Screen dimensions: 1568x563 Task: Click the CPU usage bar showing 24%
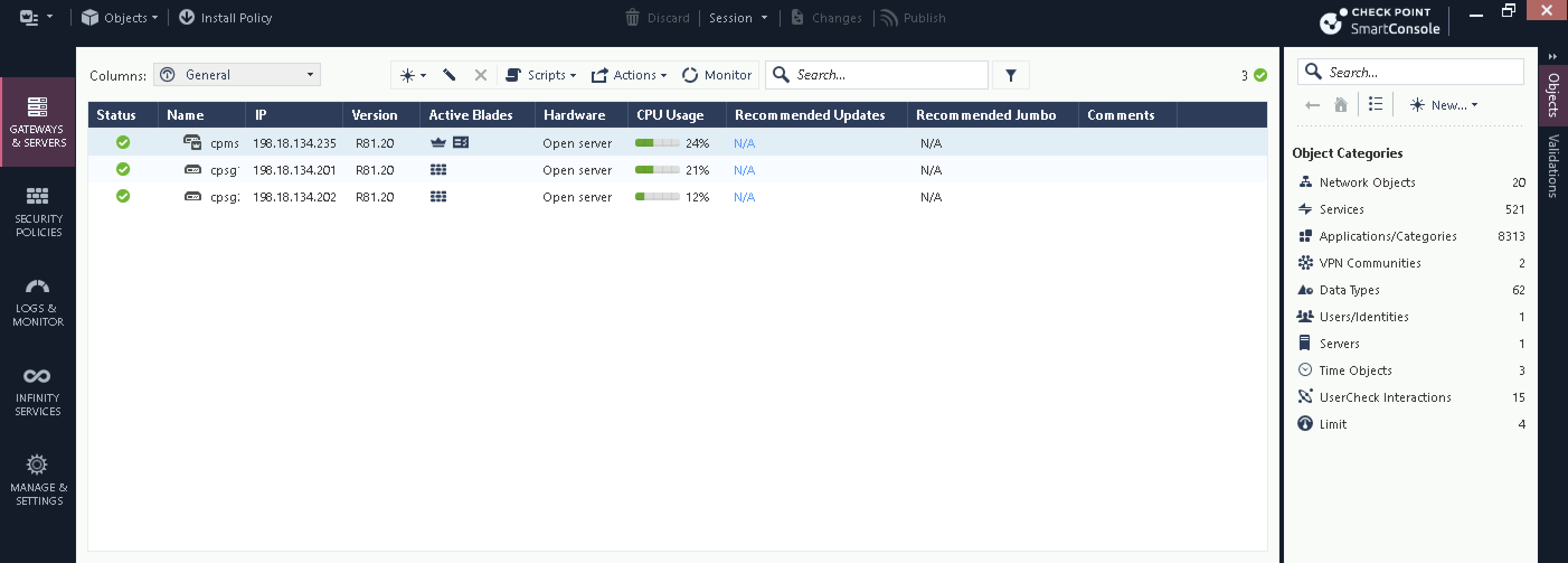(x=657, y=143)
